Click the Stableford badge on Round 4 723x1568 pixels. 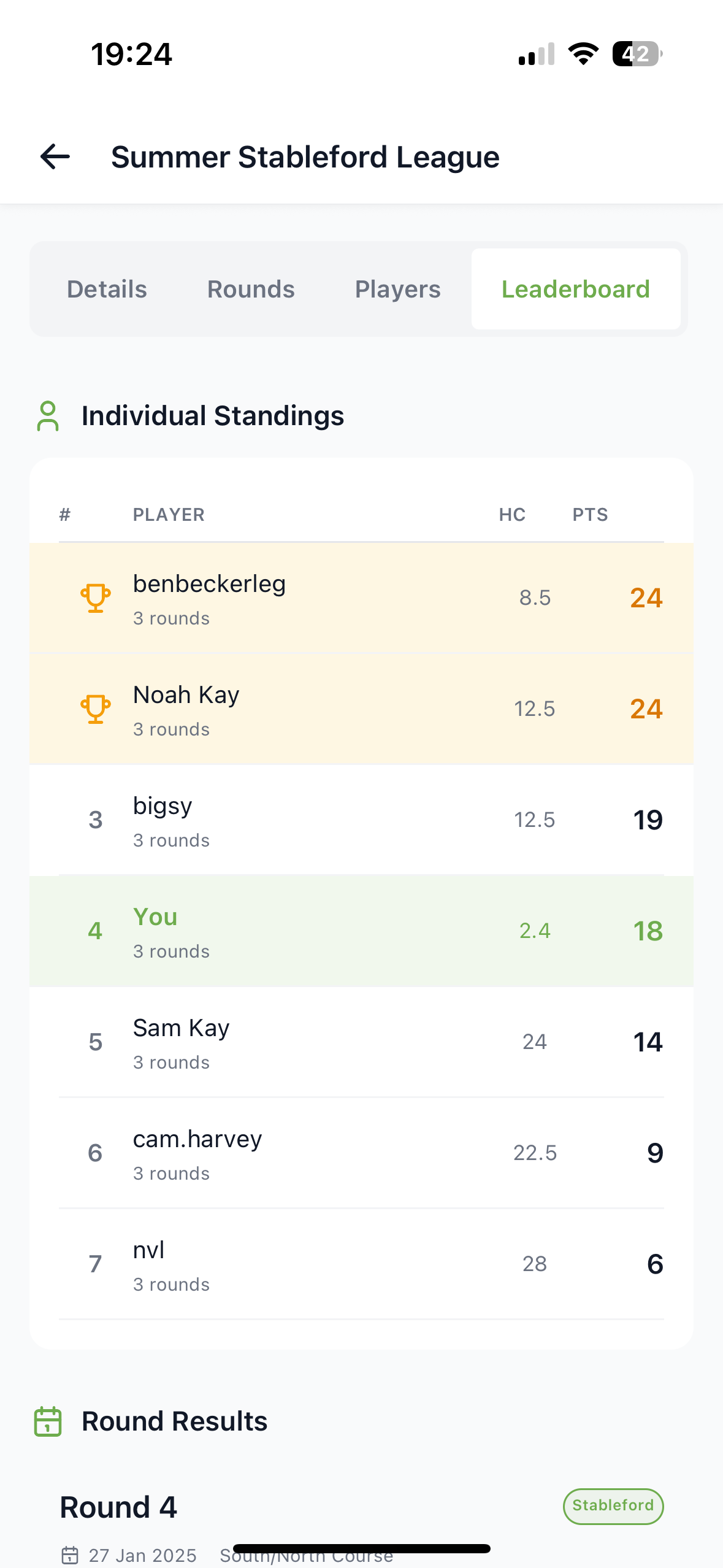click(x=613, y=1506)
